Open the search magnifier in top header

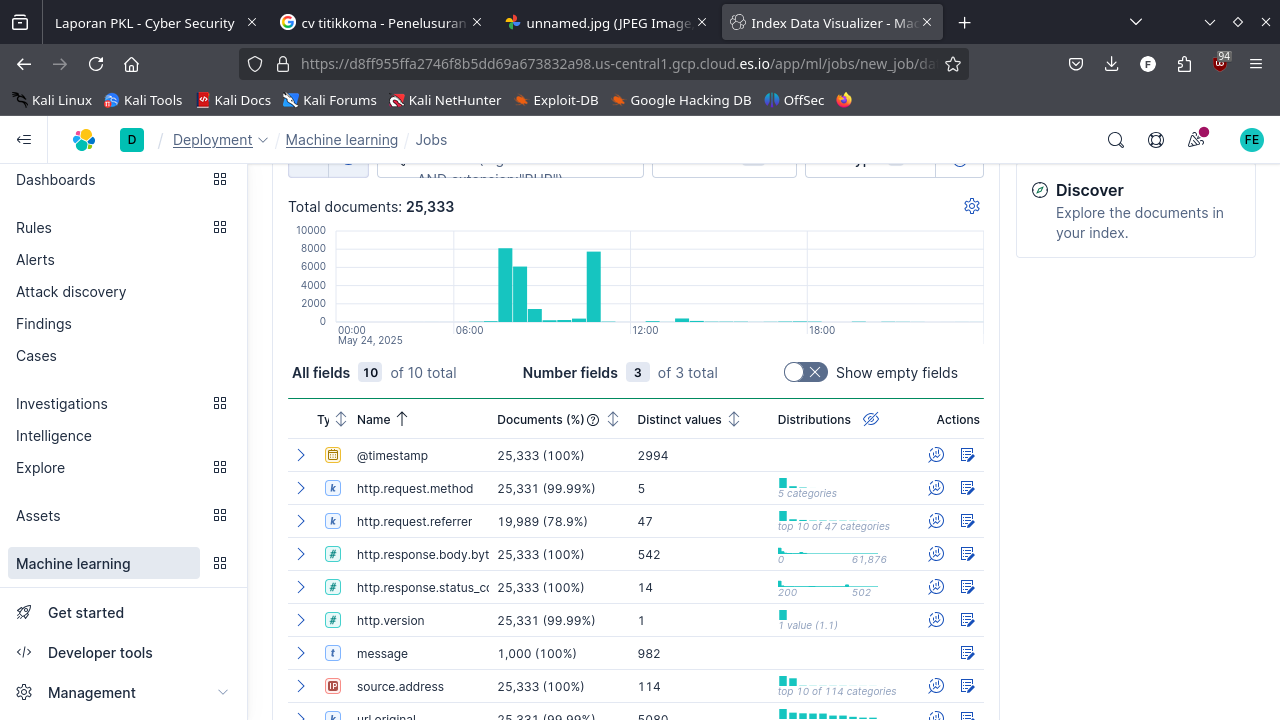(x=1116, y=140)
